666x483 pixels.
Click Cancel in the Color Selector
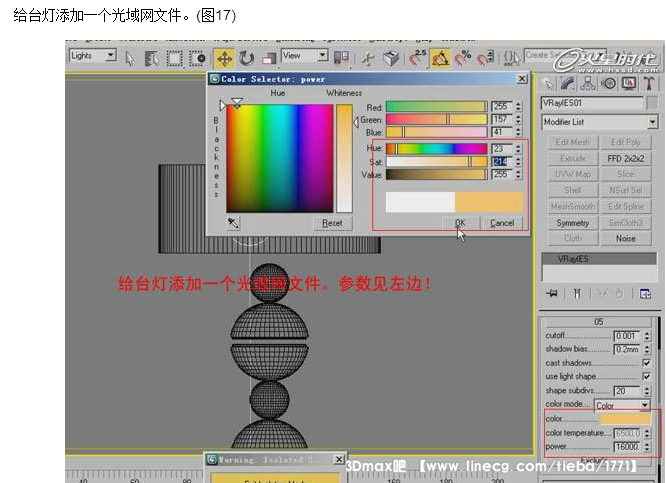click(x=502, y=223)
